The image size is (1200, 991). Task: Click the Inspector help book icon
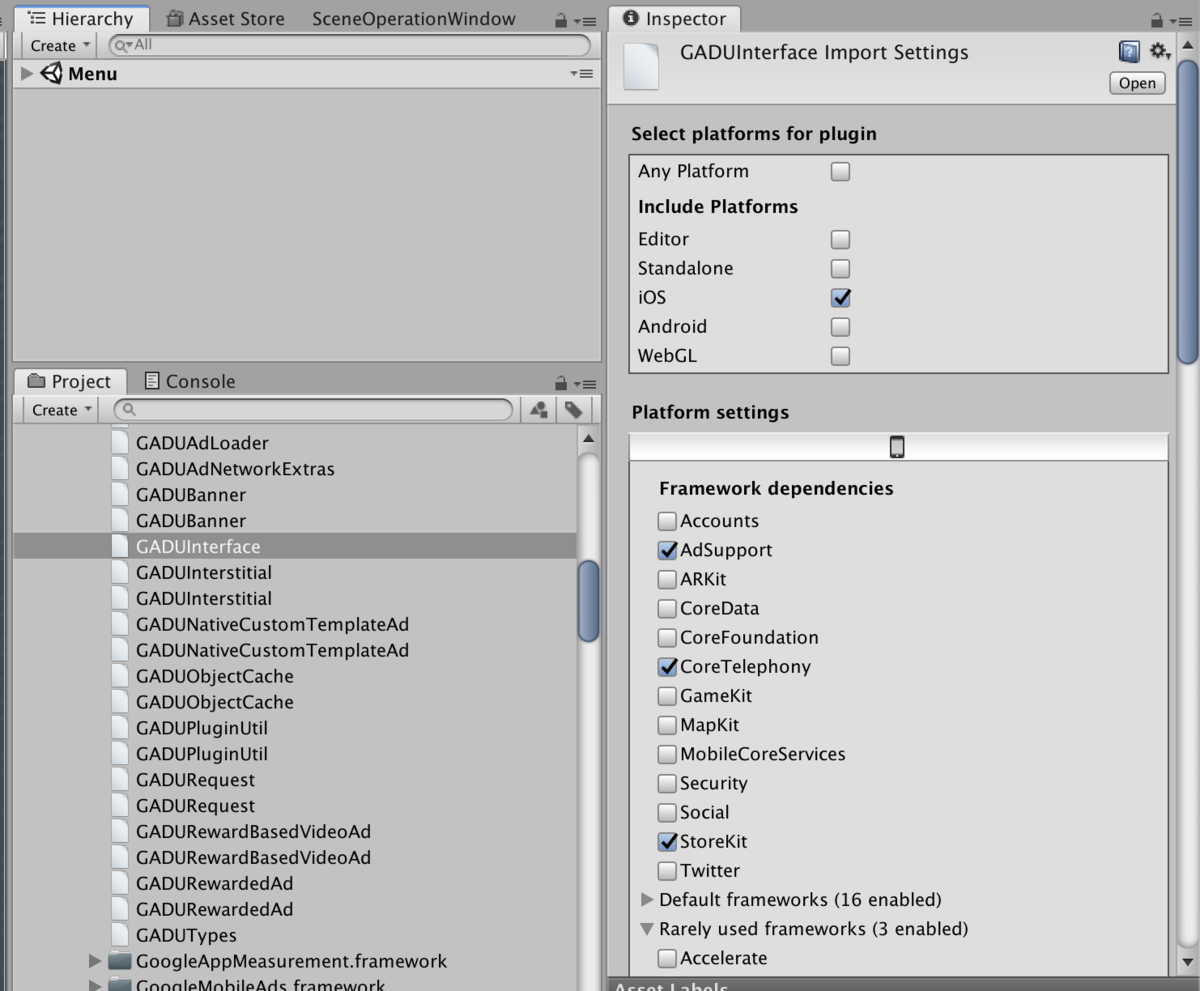point(1129,52)
